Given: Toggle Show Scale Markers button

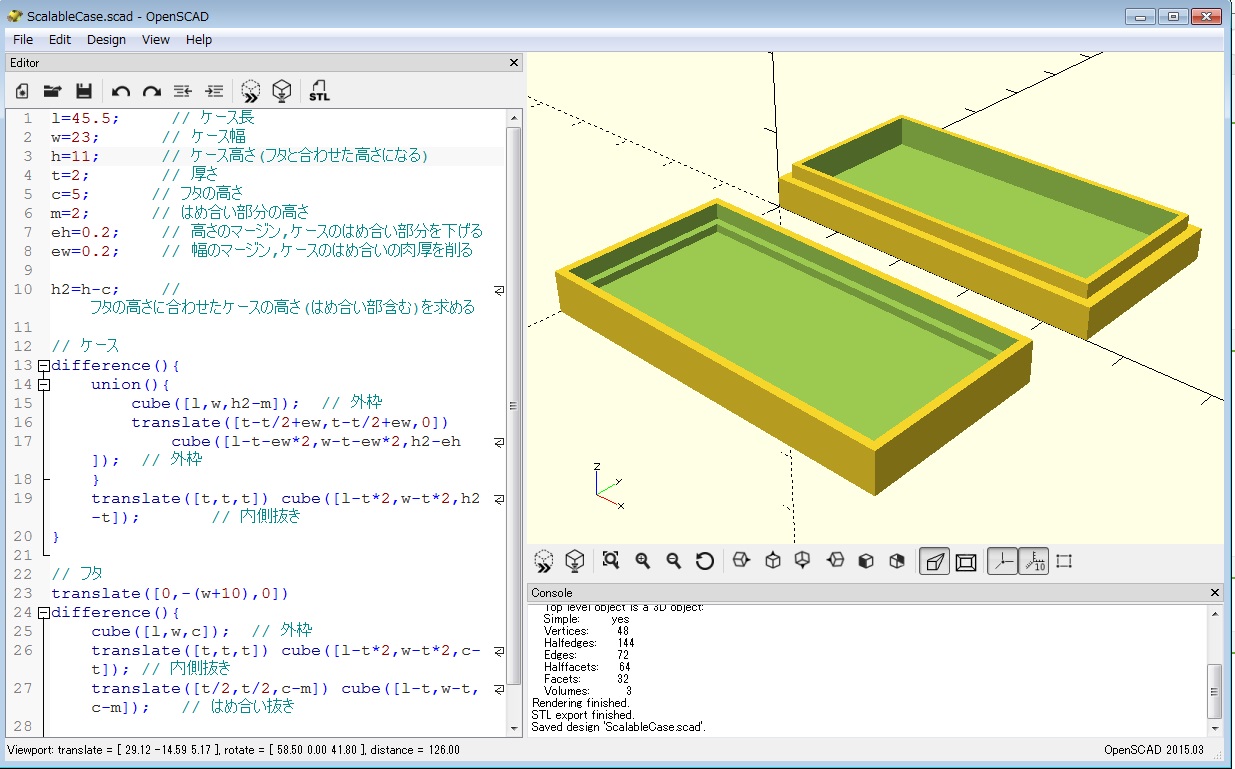Looking at the screenshot, I should coord(1034,561).
